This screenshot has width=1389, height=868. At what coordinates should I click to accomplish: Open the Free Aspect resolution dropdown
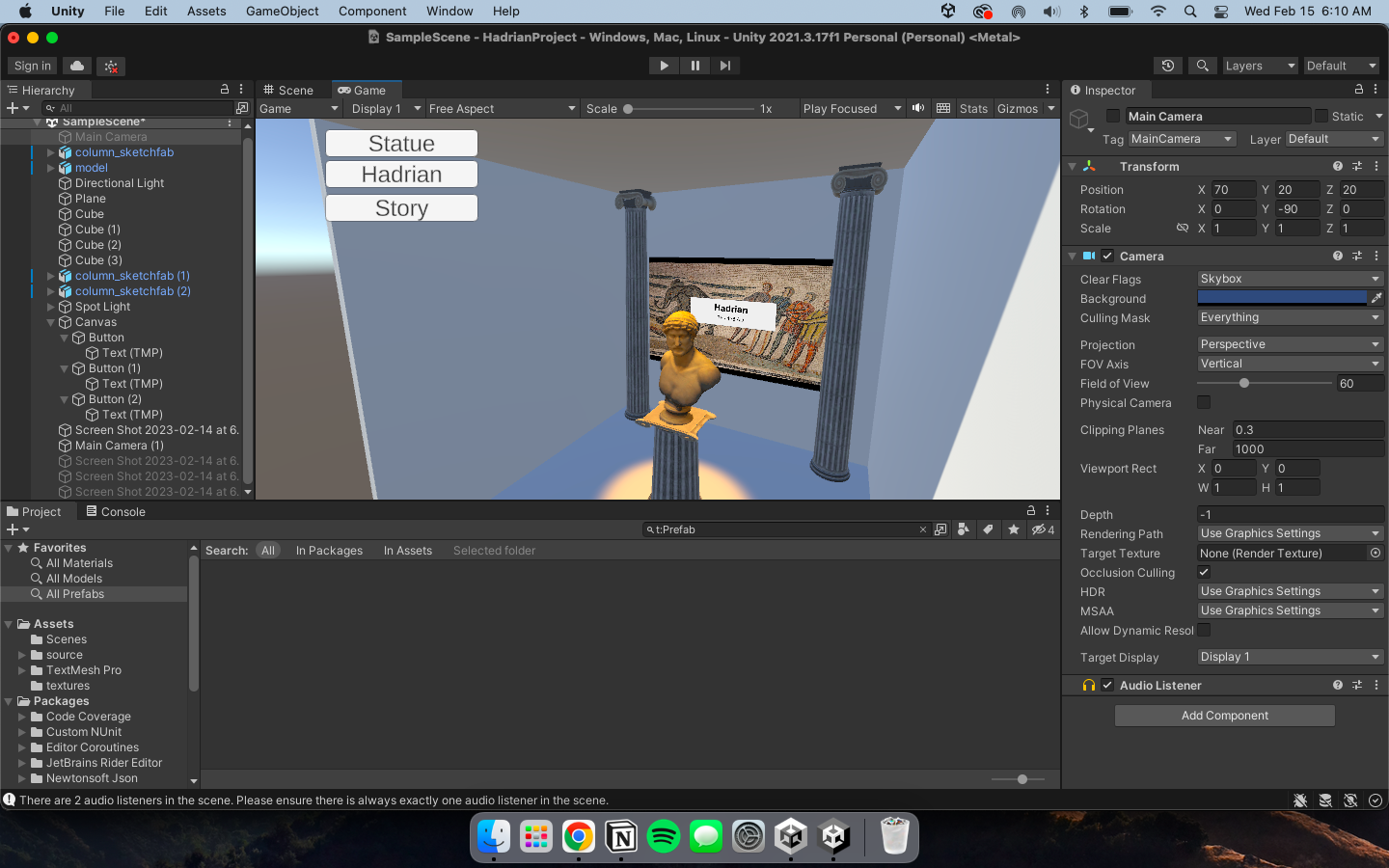click(503, 108)
